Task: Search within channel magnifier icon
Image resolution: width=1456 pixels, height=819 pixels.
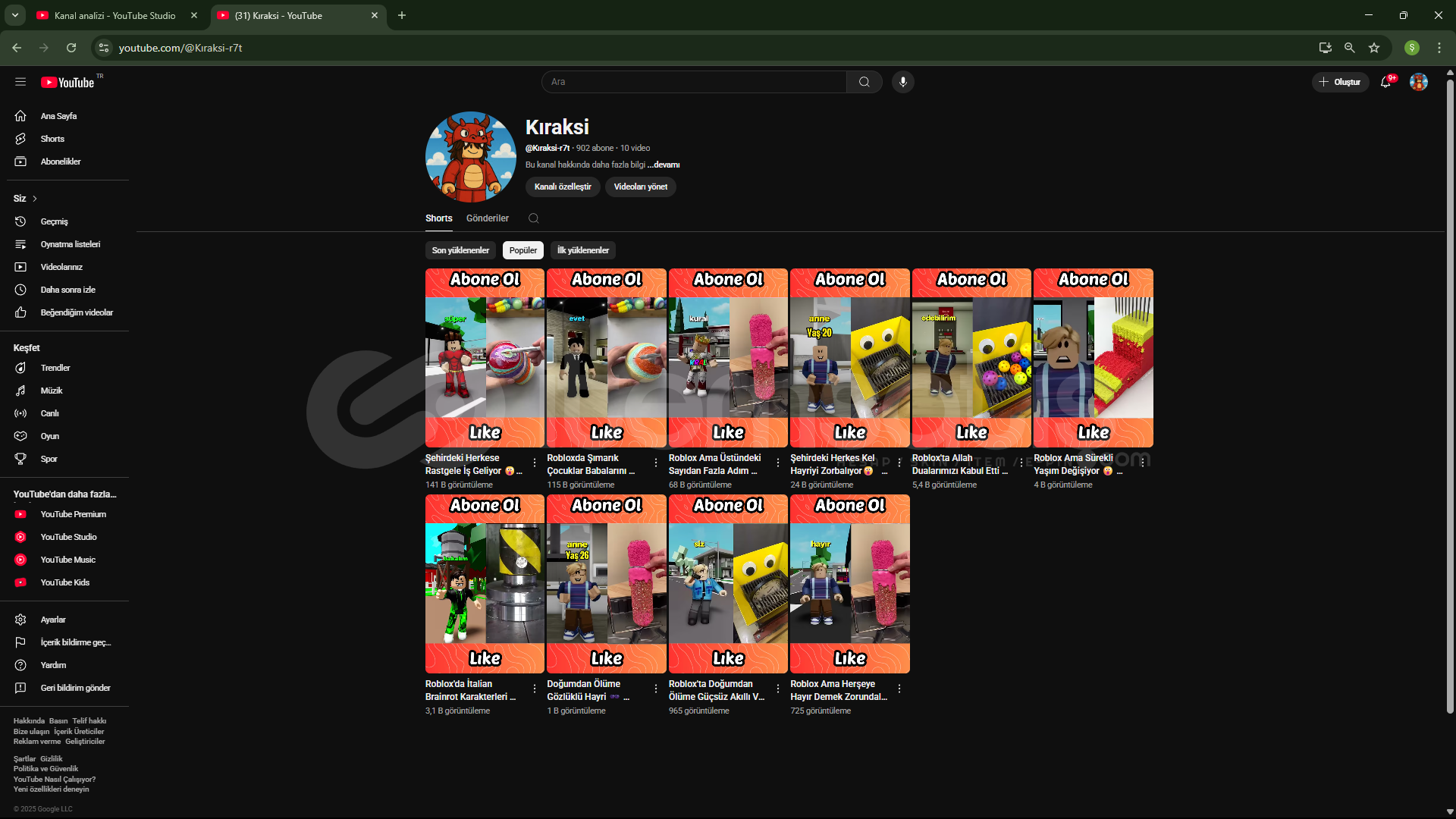Action: pos(534,218)
